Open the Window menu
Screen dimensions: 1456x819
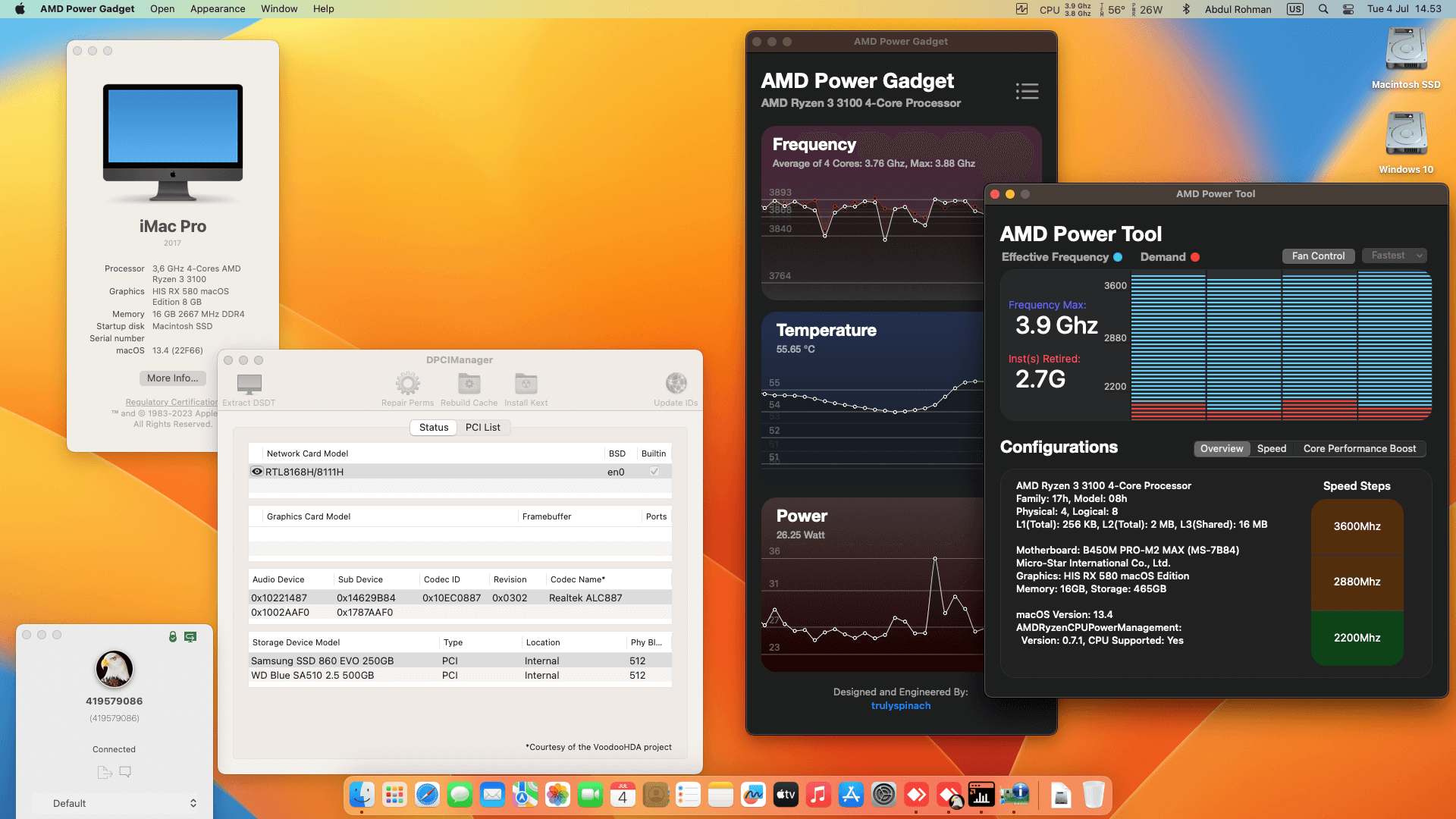coord(279,9)
